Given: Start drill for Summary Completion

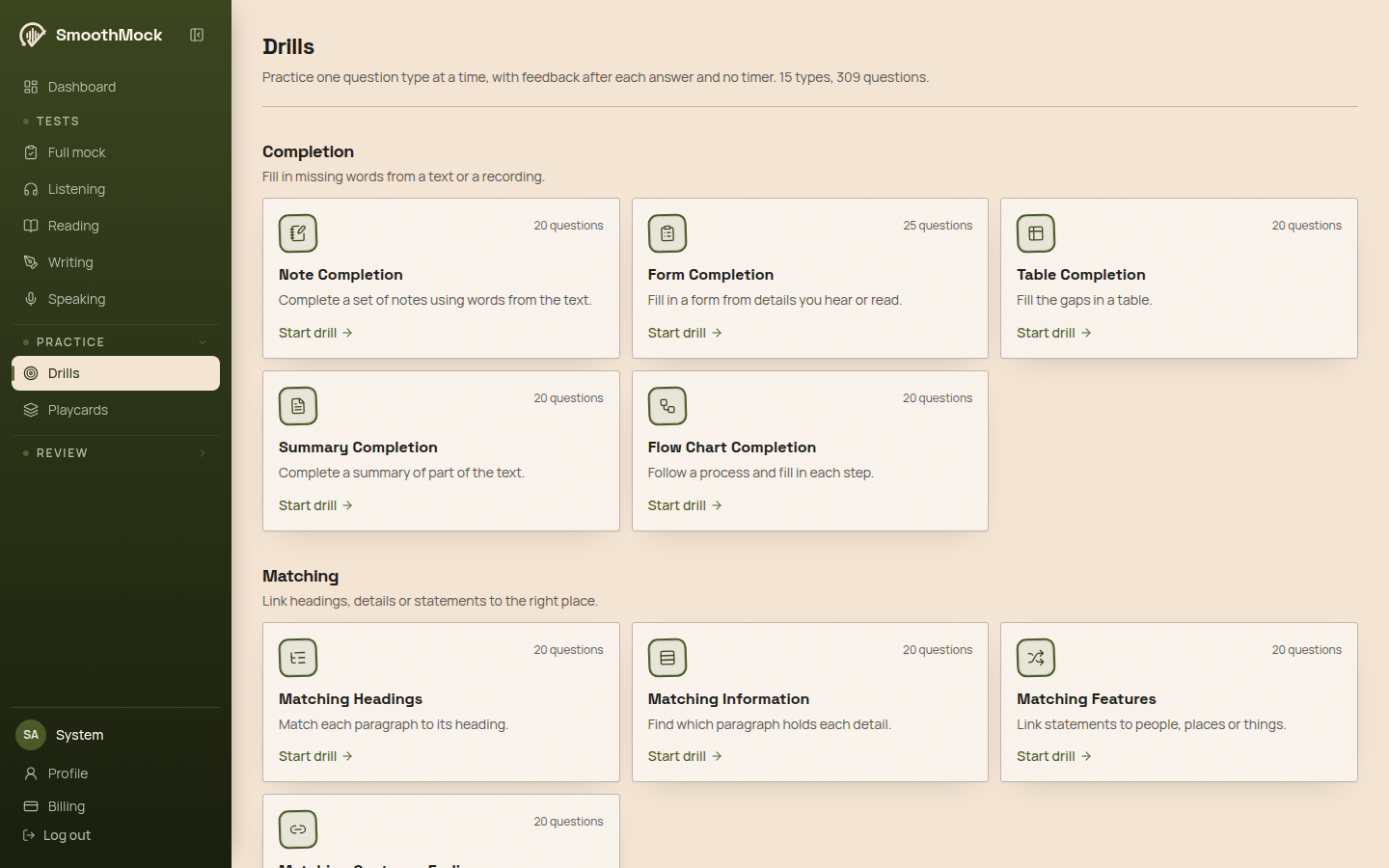Looking at the screenshot, I should click(315, 505).
